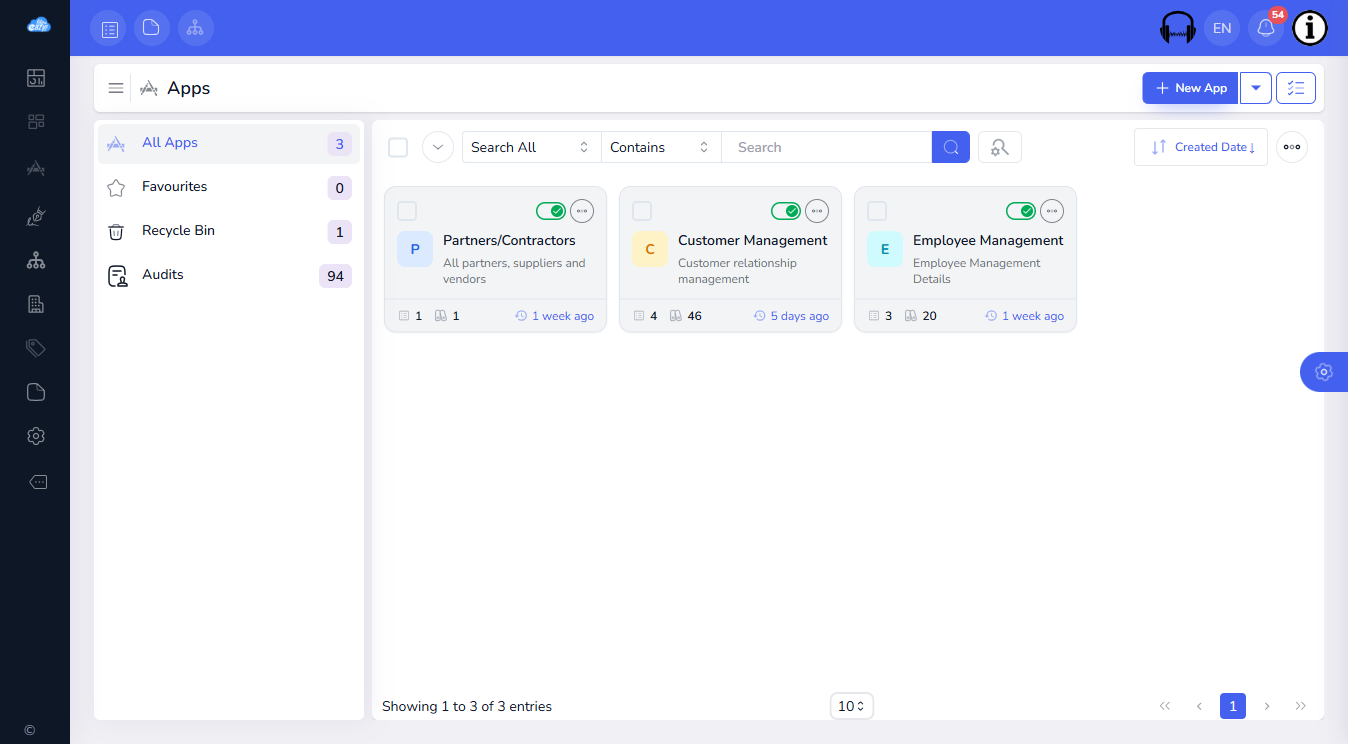Open the floating gear tab on right edge
1348x744 pixels.
(x=1324, y=372)
